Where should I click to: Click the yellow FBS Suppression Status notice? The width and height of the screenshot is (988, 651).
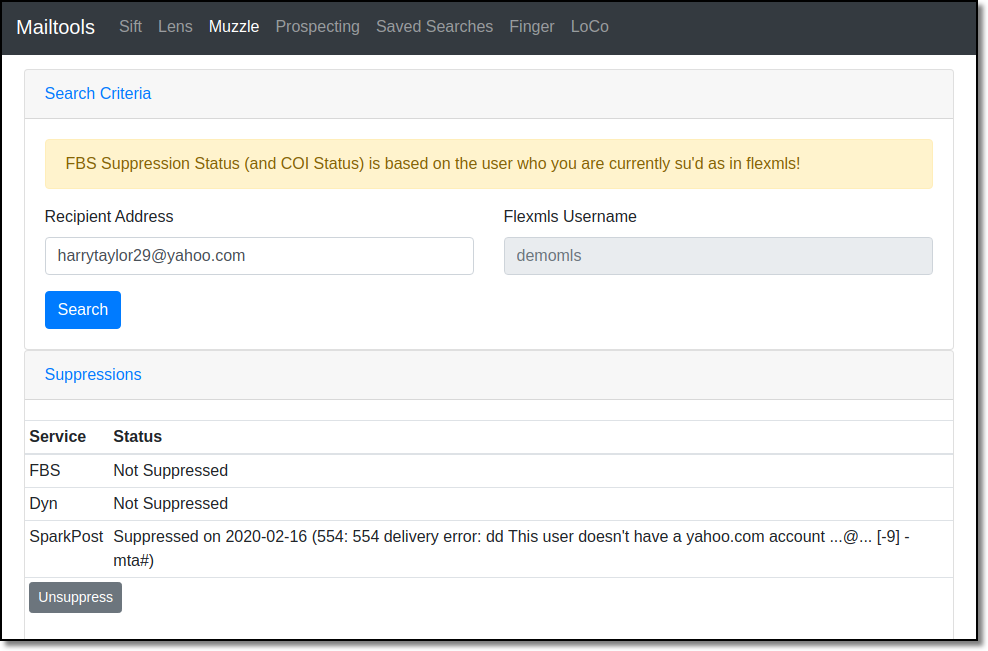pyautogui.click(x=489, y=164)
